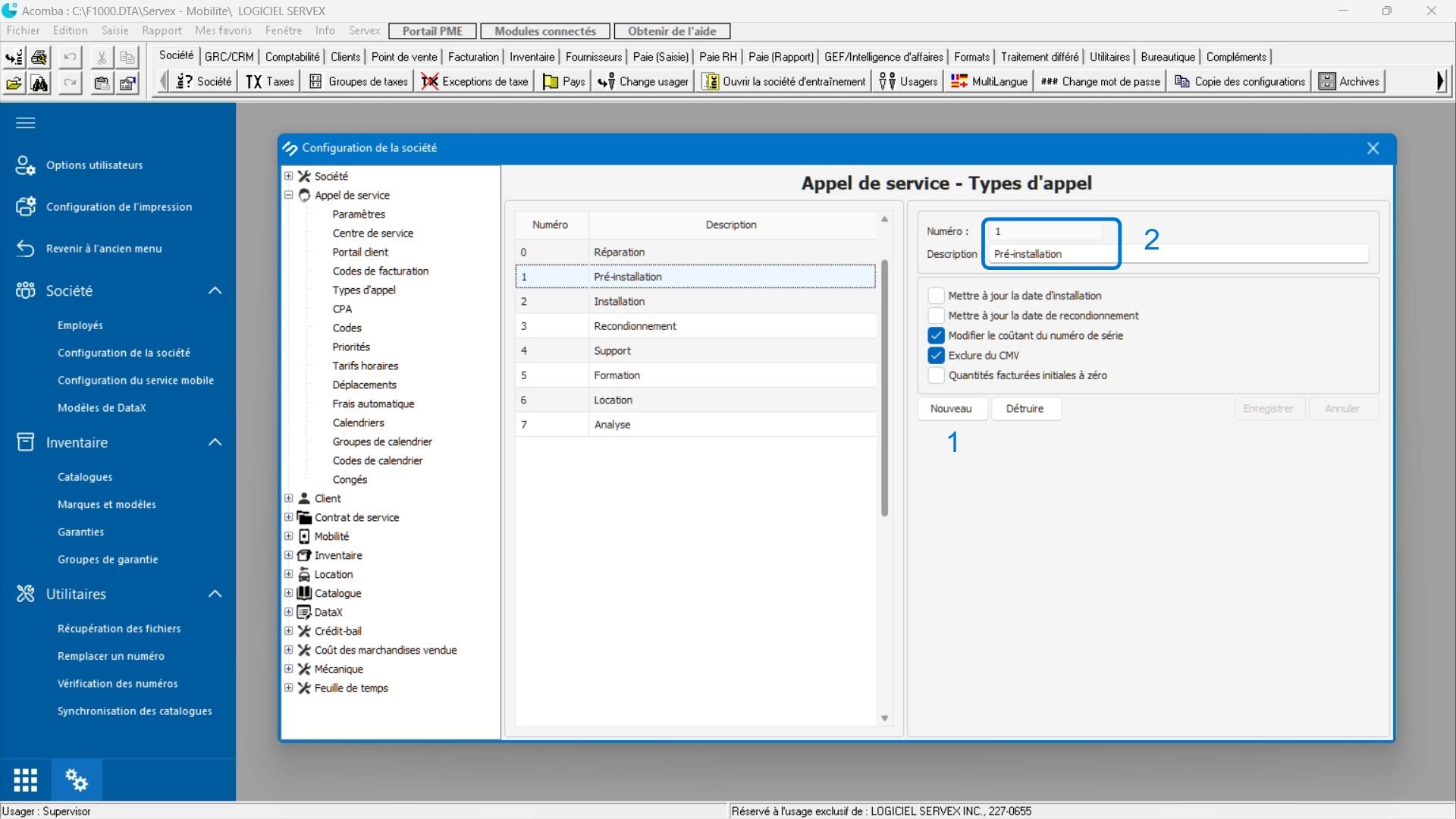Open Exceptions de taxe tool
1456x819 pixels.
coord(475,82)
